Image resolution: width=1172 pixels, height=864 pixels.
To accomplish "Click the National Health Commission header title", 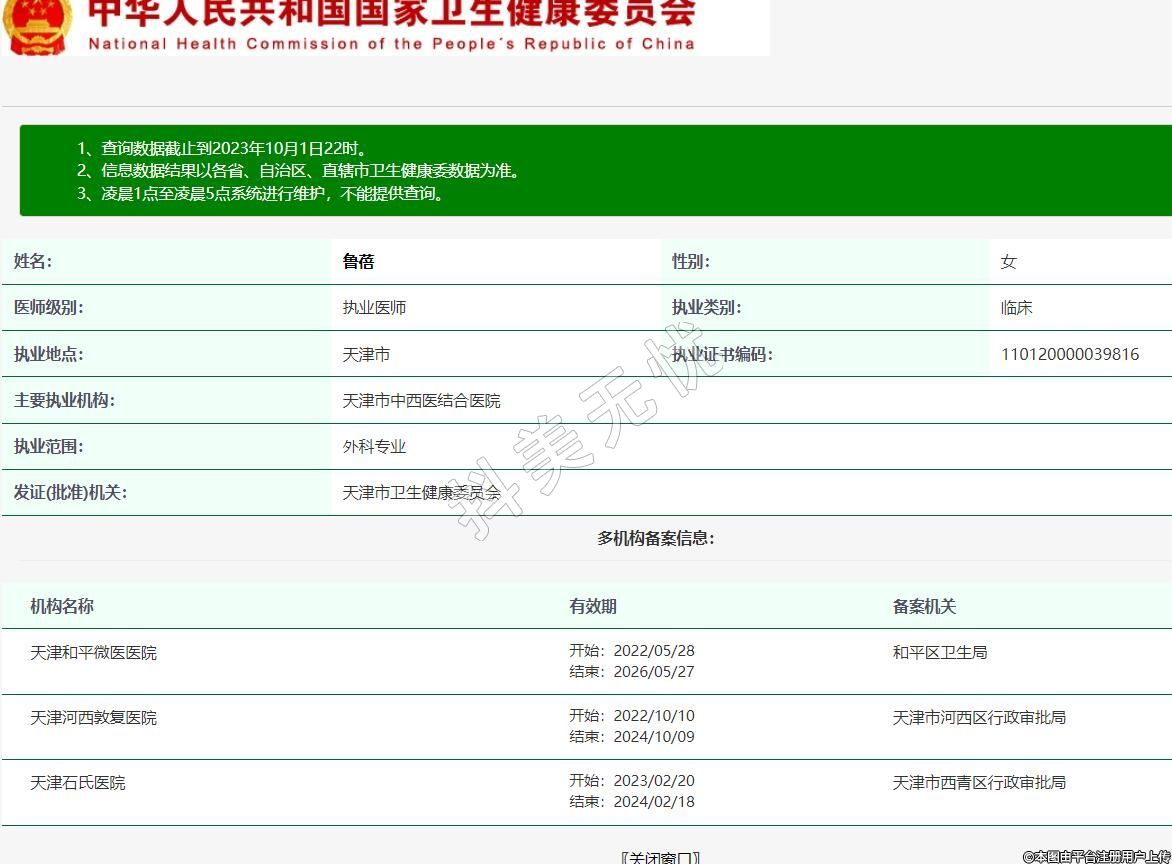I will click(390, 25).
